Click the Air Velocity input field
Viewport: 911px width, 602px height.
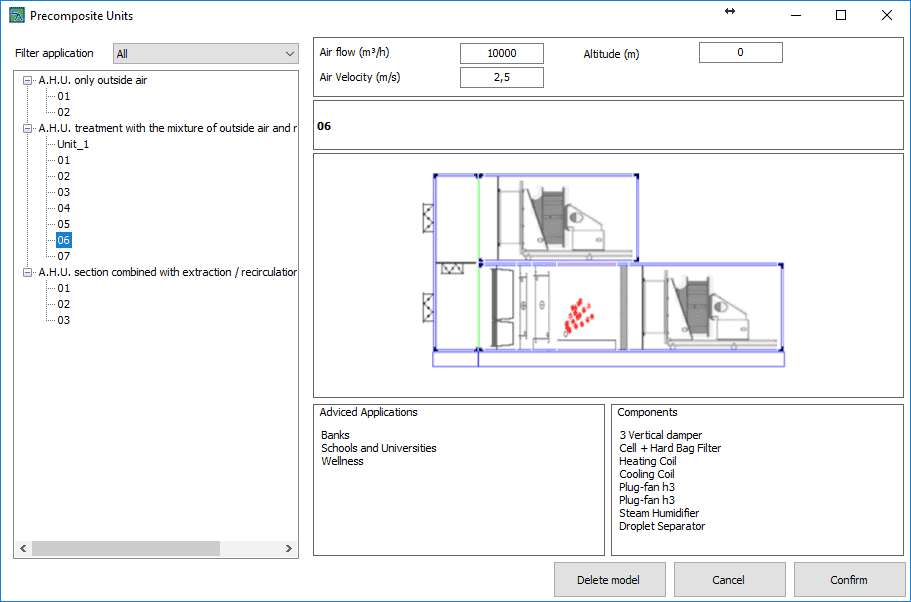point(501,77)
